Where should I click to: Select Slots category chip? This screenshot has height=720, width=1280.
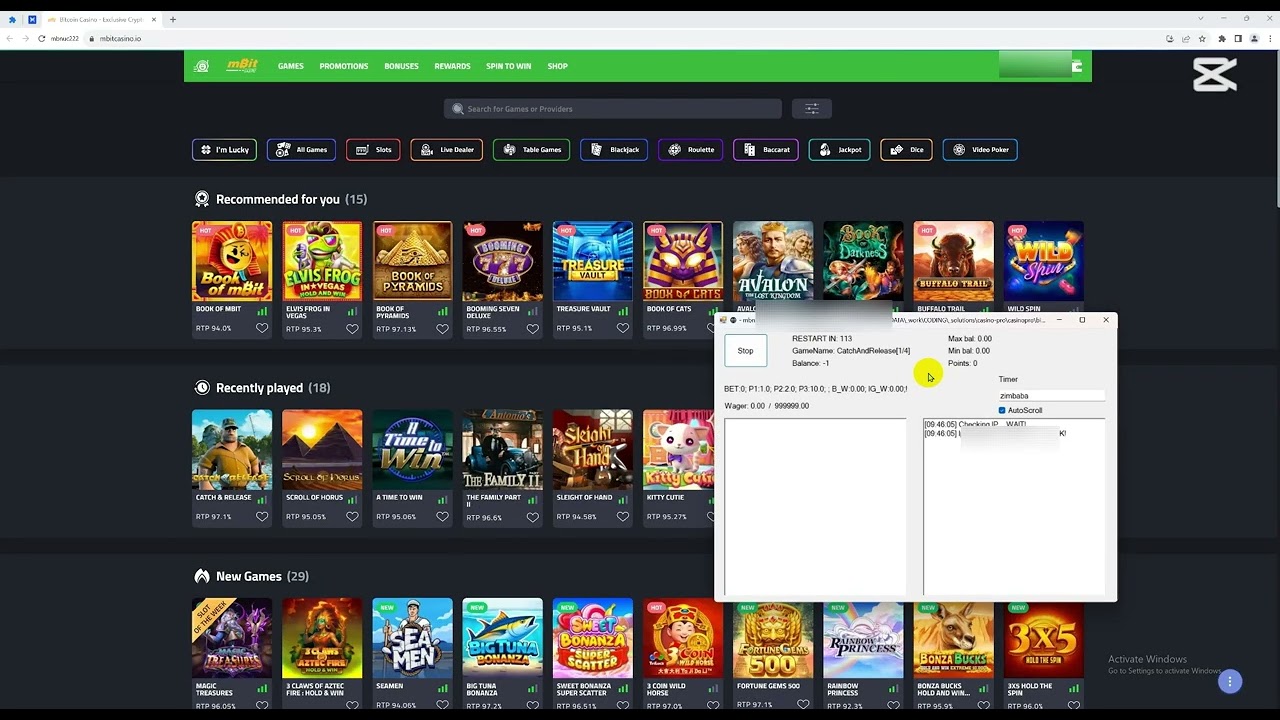pyautogui.click(x=373, y=150)
